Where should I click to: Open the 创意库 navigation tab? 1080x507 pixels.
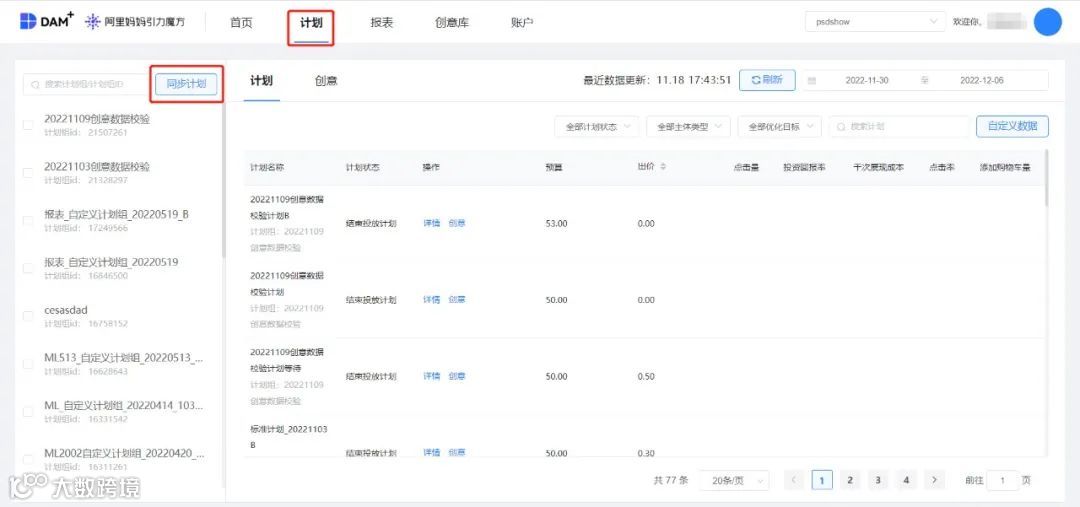pos(452,23)
